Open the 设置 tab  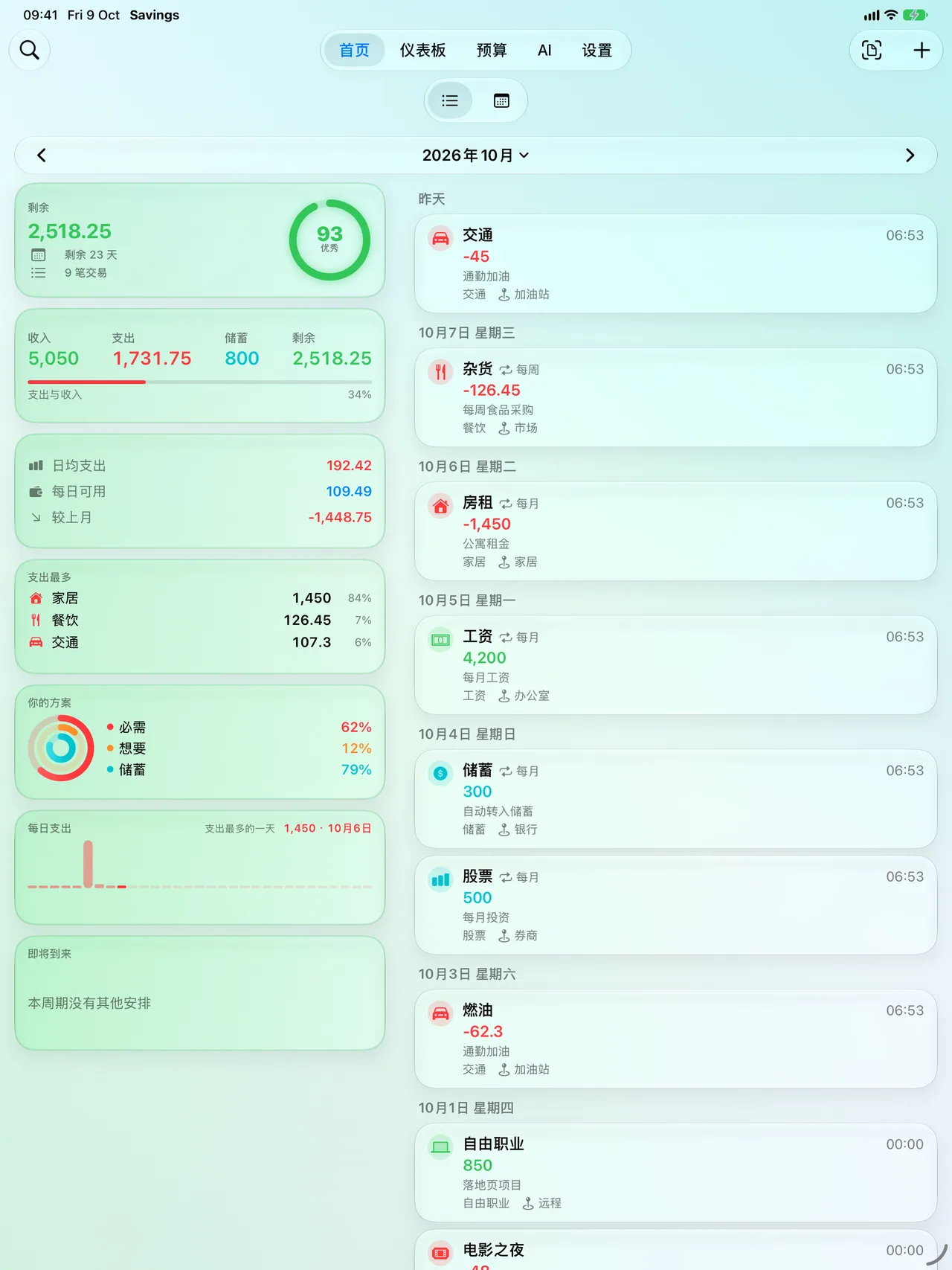(x=596, y=50)
